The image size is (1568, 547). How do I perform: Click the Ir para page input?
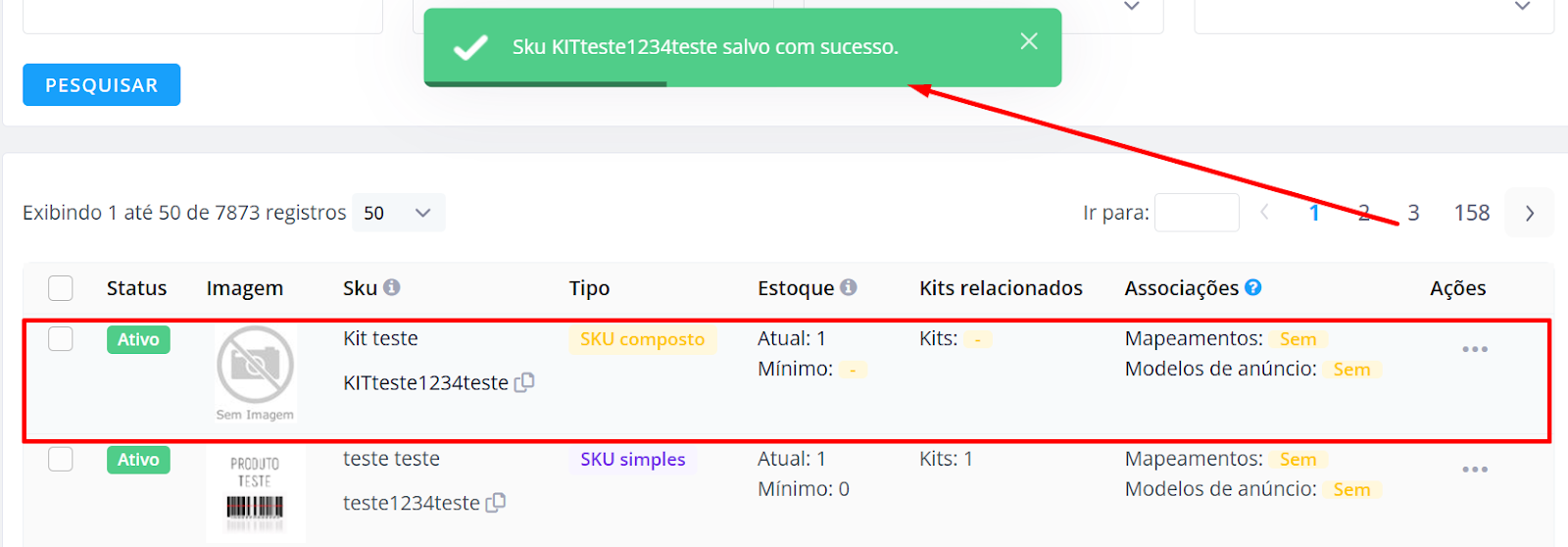(x=1197, y=213)
